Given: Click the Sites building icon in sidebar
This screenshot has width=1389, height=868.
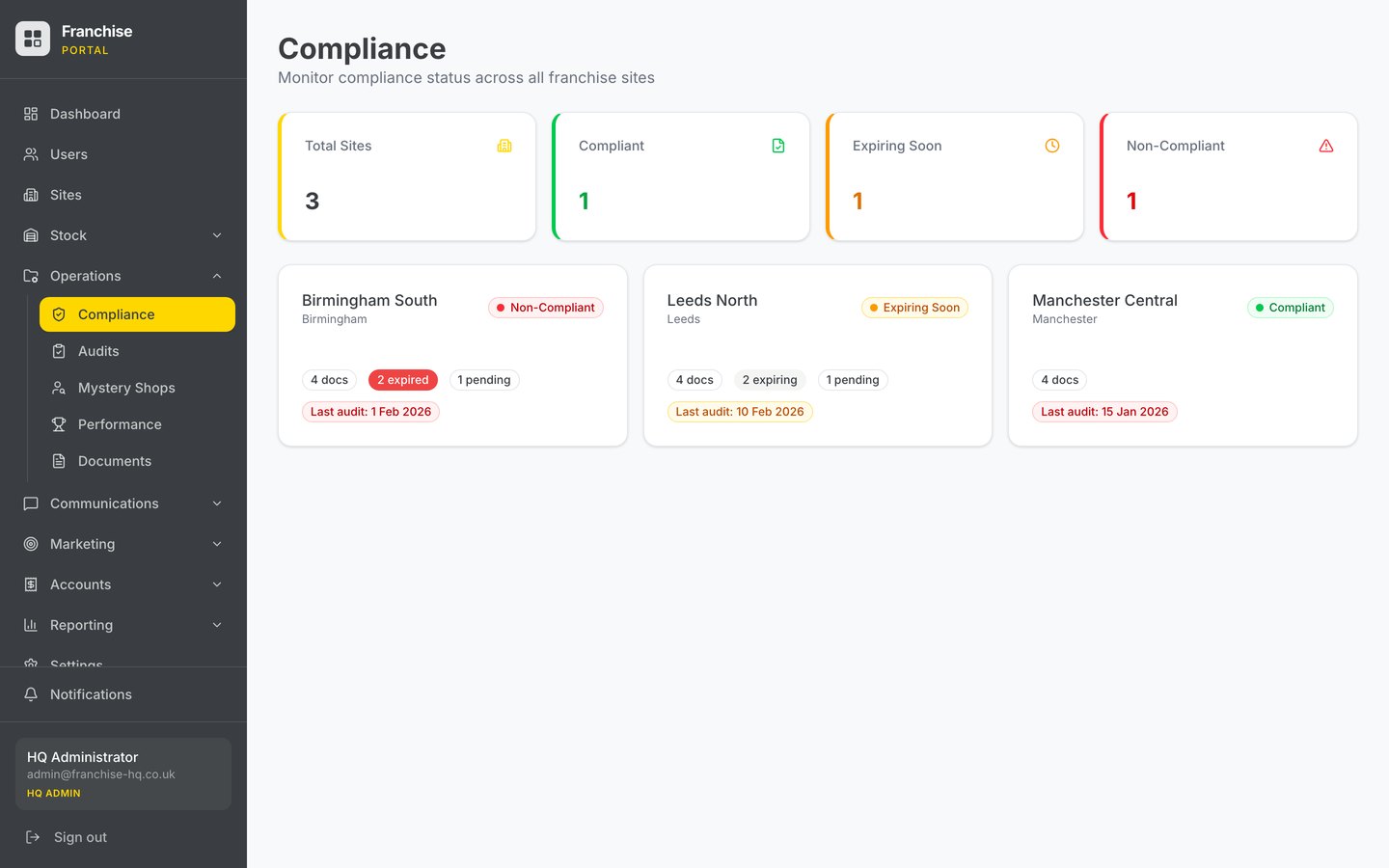Looking at the screenshot, I should tap(31, 195).
